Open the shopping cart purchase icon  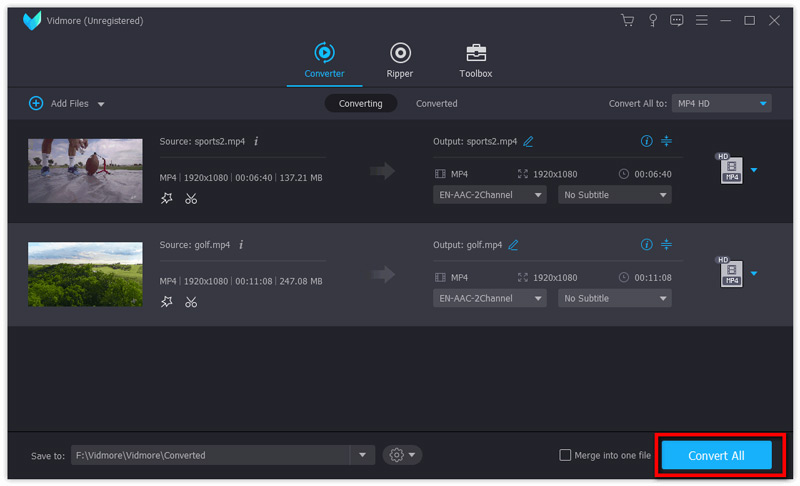coord(627,20)
